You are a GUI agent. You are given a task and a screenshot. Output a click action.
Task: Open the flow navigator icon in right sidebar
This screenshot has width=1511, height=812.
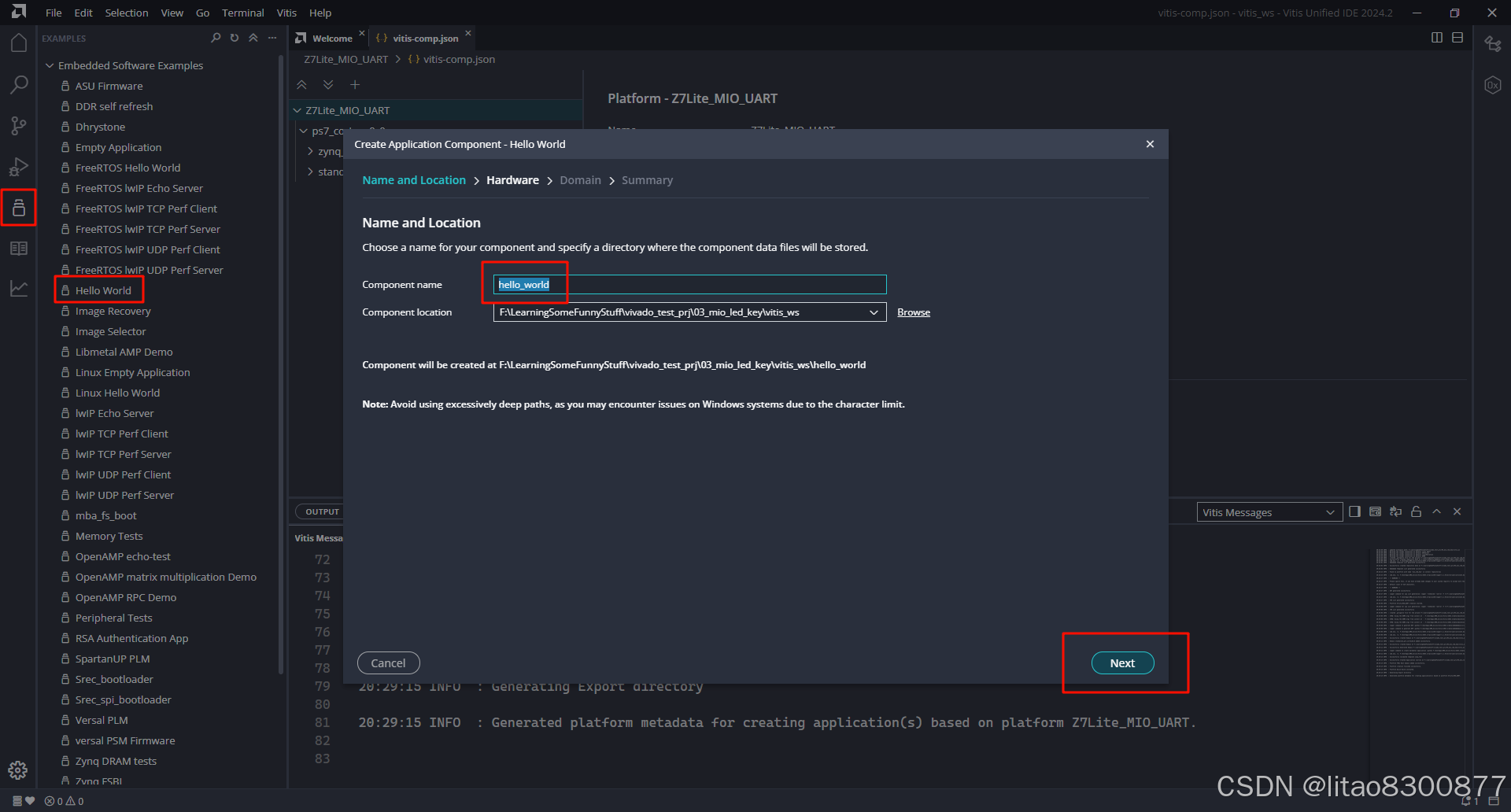point(1493,44)
